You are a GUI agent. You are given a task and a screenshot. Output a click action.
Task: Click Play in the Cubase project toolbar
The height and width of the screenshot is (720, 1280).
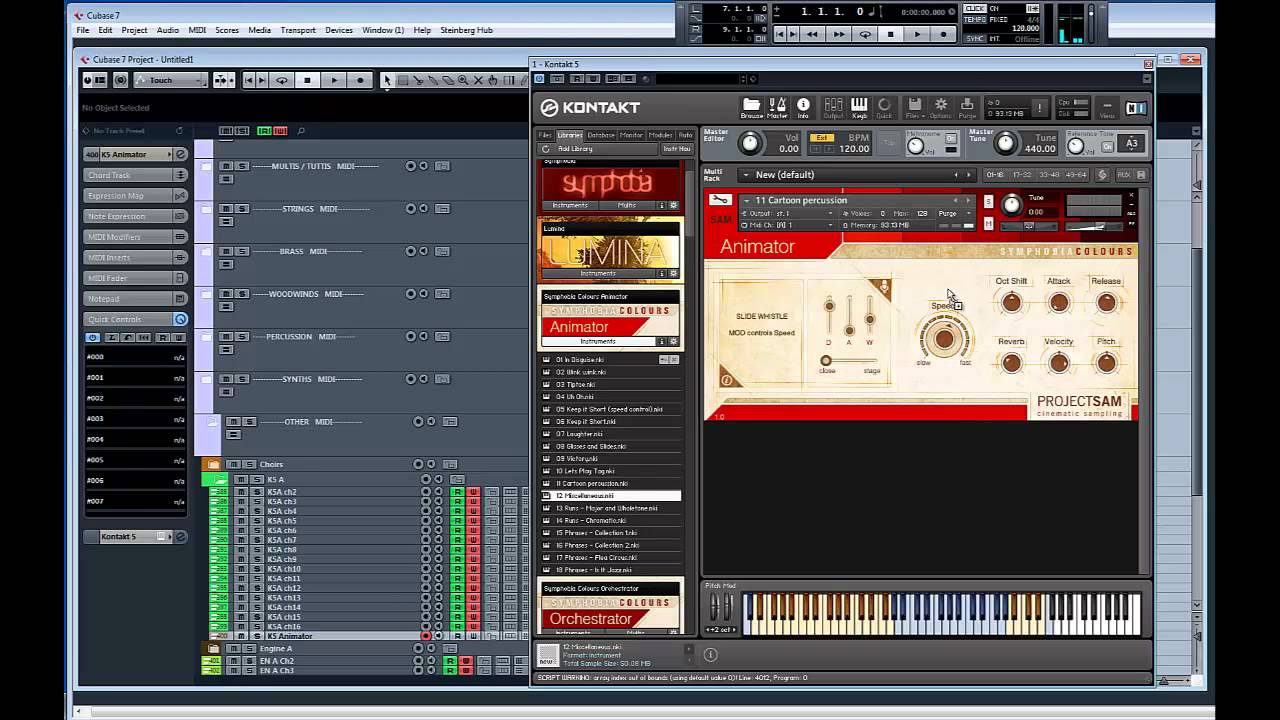coord(334,80)
